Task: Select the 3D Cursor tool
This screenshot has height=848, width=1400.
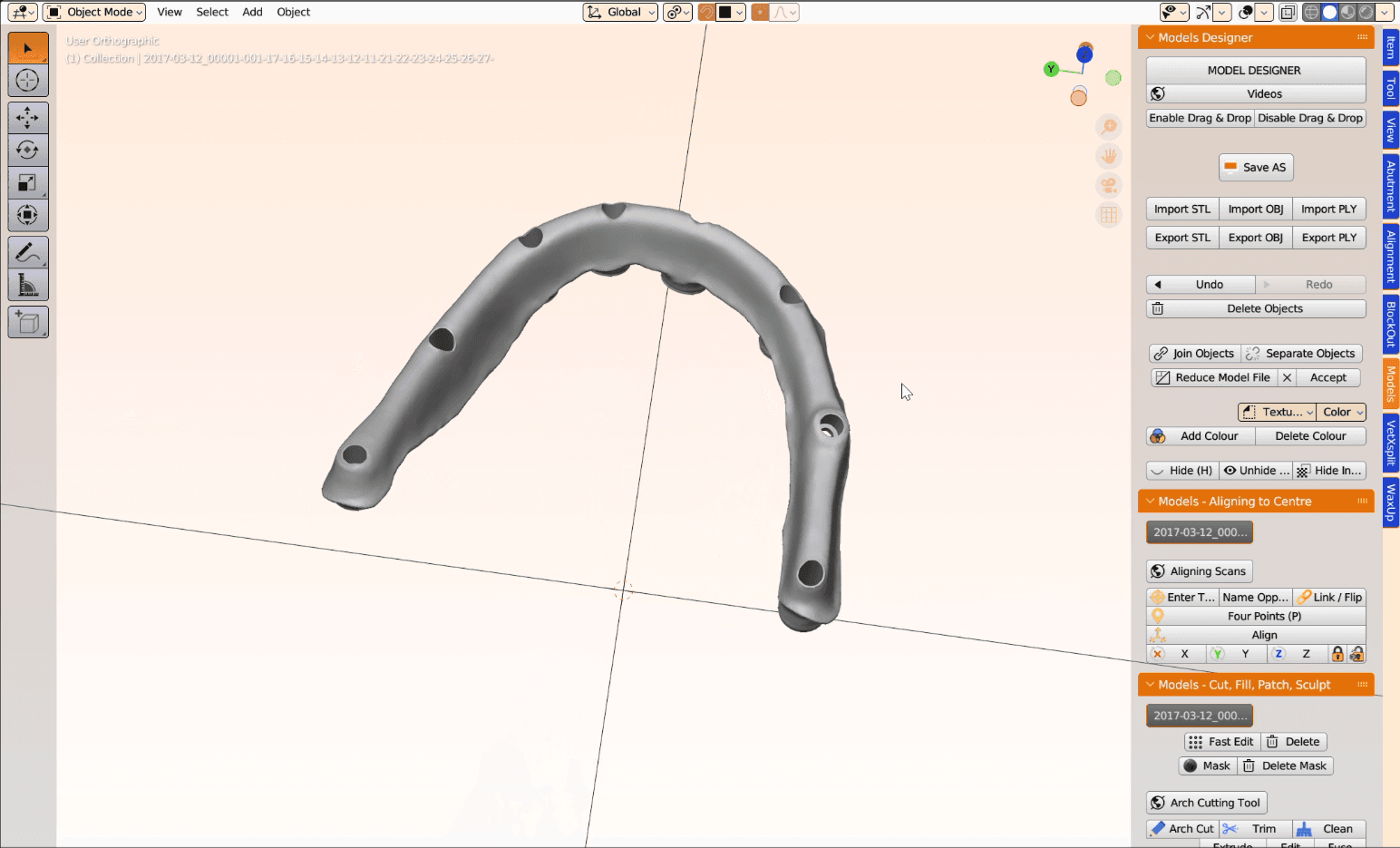Action: pos(28,80)
